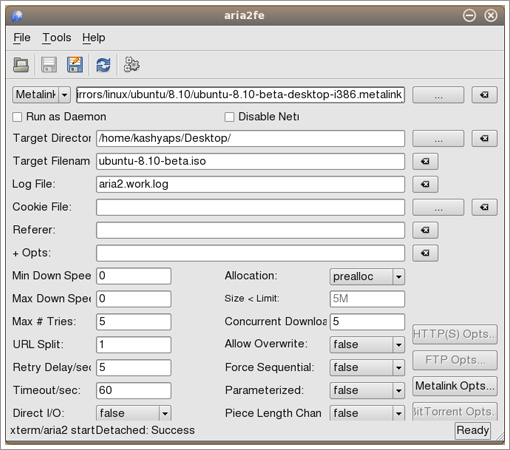Click the empty Cookie File input field
510x450 pixels.
[250, 207]
